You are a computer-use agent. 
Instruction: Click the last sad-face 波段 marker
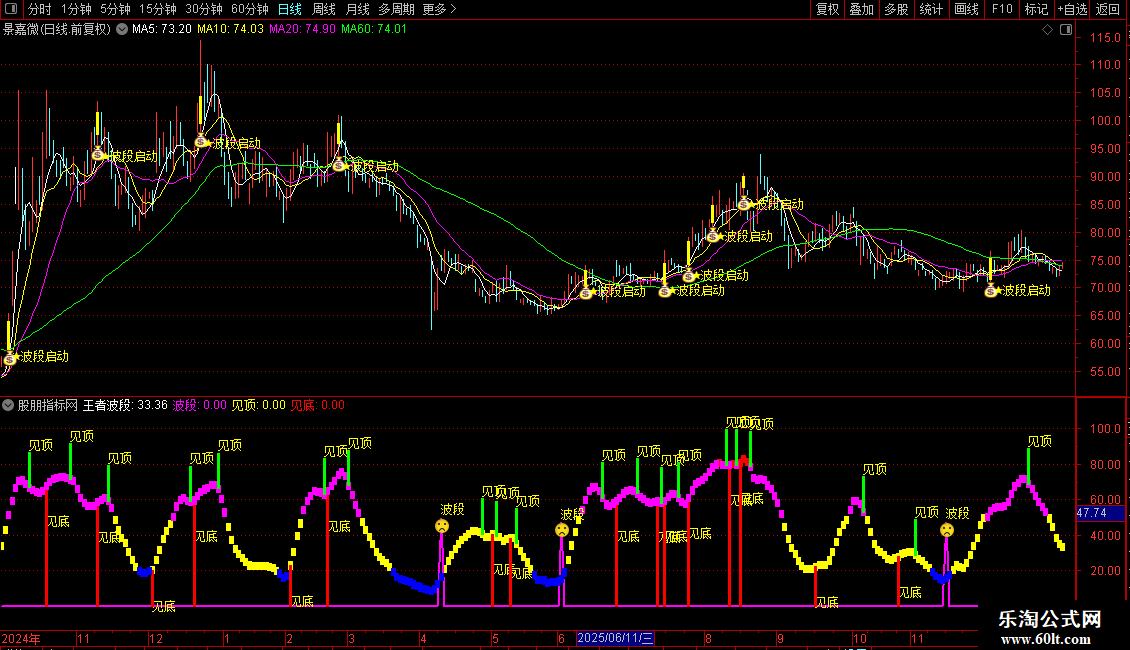coord(947,530)
